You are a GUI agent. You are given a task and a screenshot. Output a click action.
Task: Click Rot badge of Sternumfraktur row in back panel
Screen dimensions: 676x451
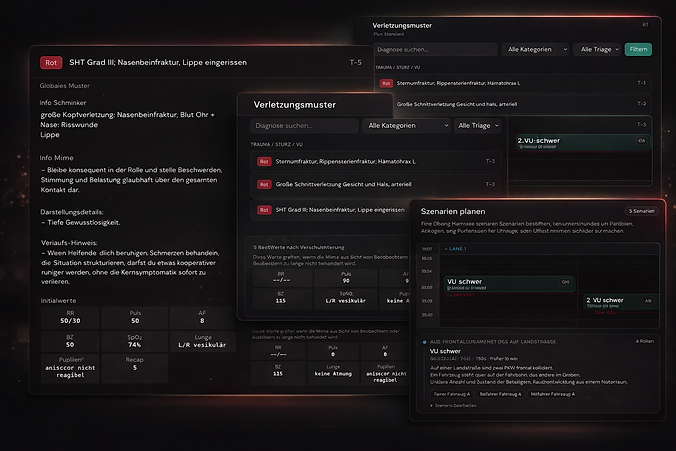386,83
